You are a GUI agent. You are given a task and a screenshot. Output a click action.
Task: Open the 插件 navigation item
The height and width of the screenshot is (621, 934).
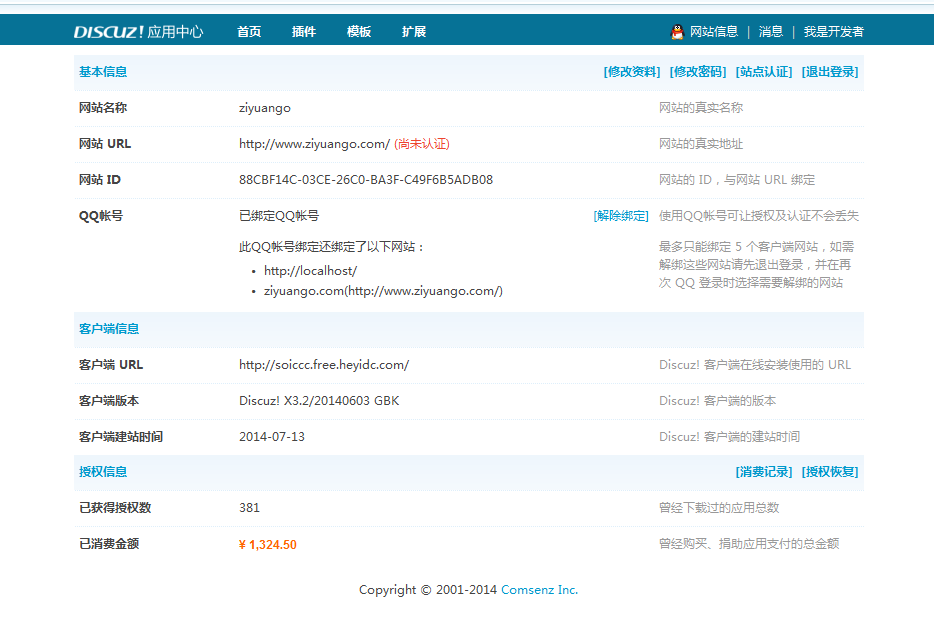pos(304,31)
